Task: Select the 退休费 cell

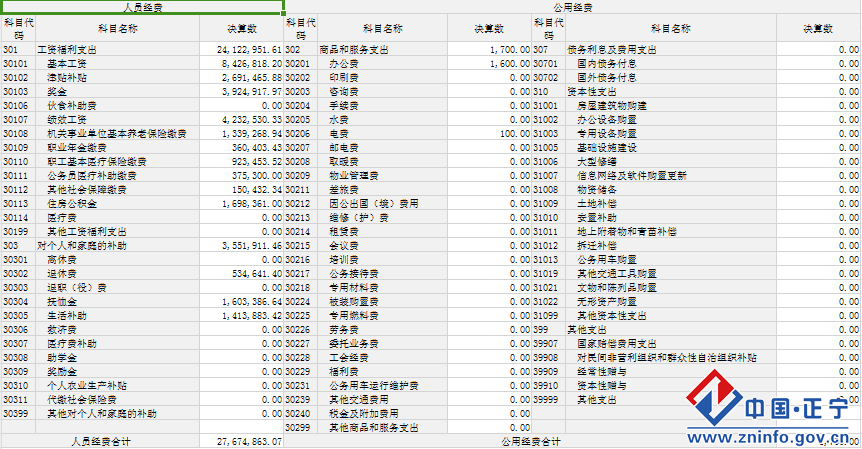Action: click(x=118, y=274)
